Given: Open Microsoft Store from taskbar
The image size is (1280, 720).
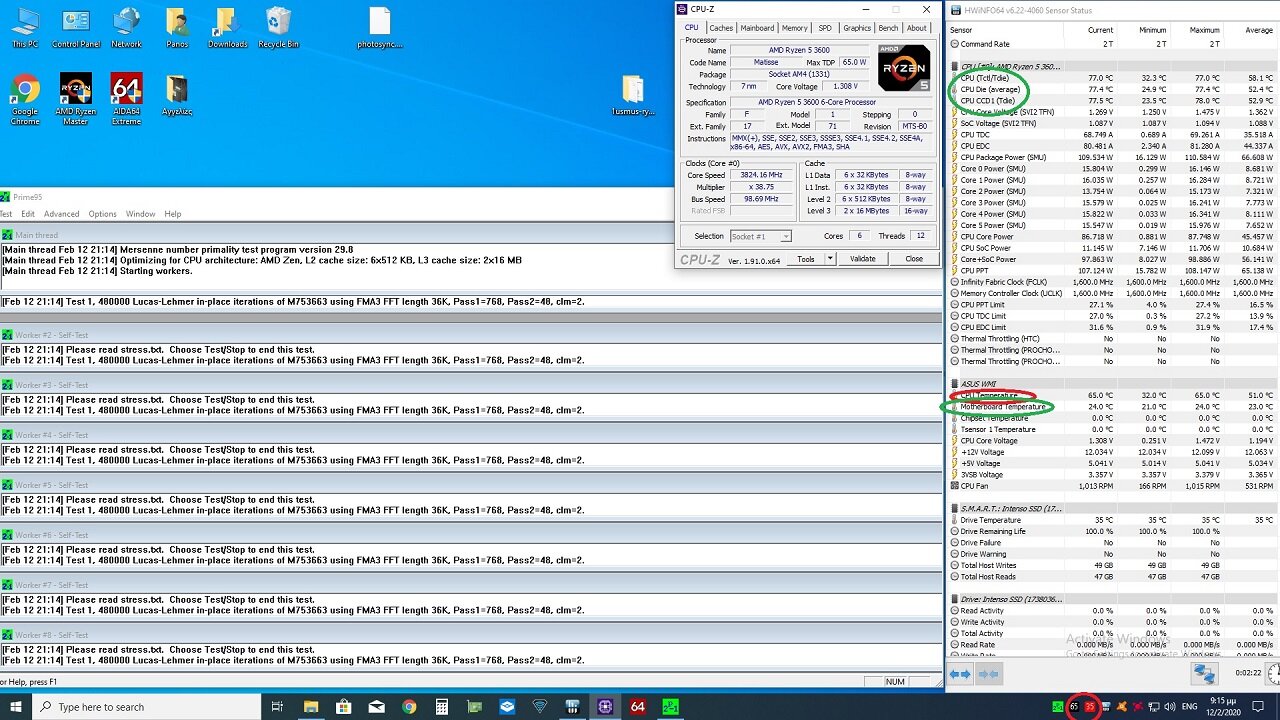Looking at the screenshot, I should [x=344, y=706].
